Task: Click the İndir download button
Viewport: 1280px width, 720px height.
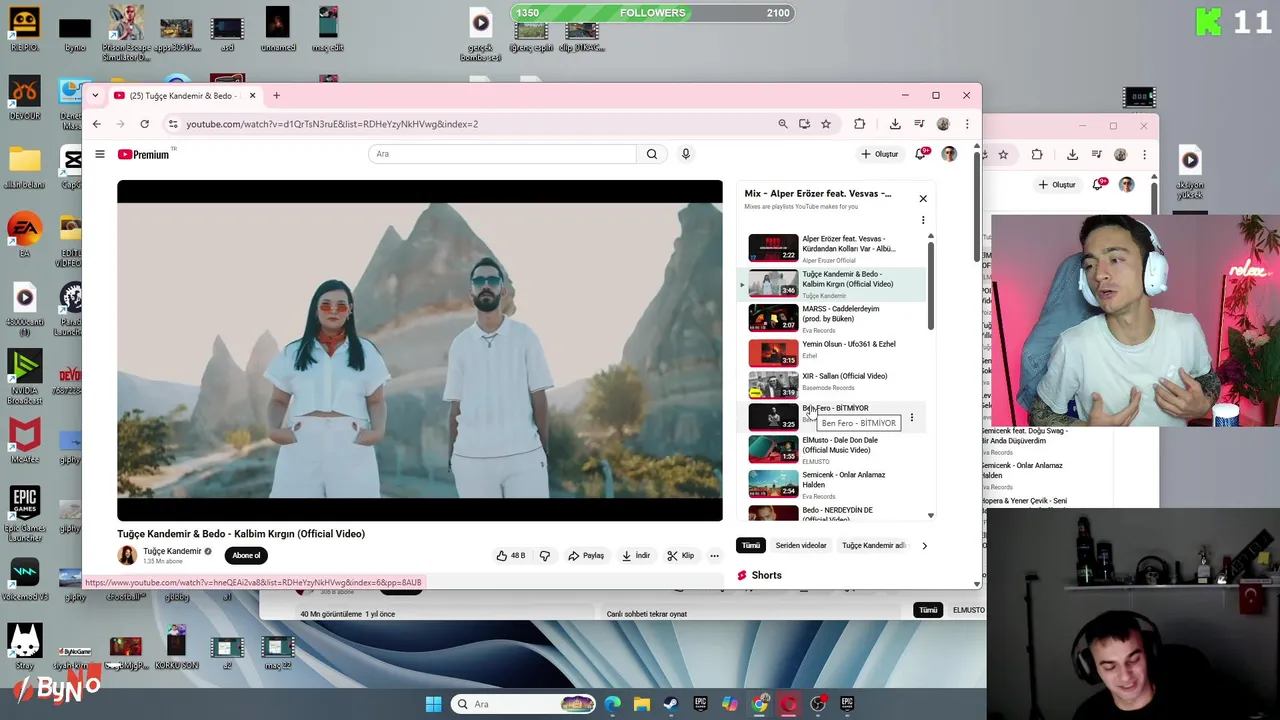Action: (636, 555)
